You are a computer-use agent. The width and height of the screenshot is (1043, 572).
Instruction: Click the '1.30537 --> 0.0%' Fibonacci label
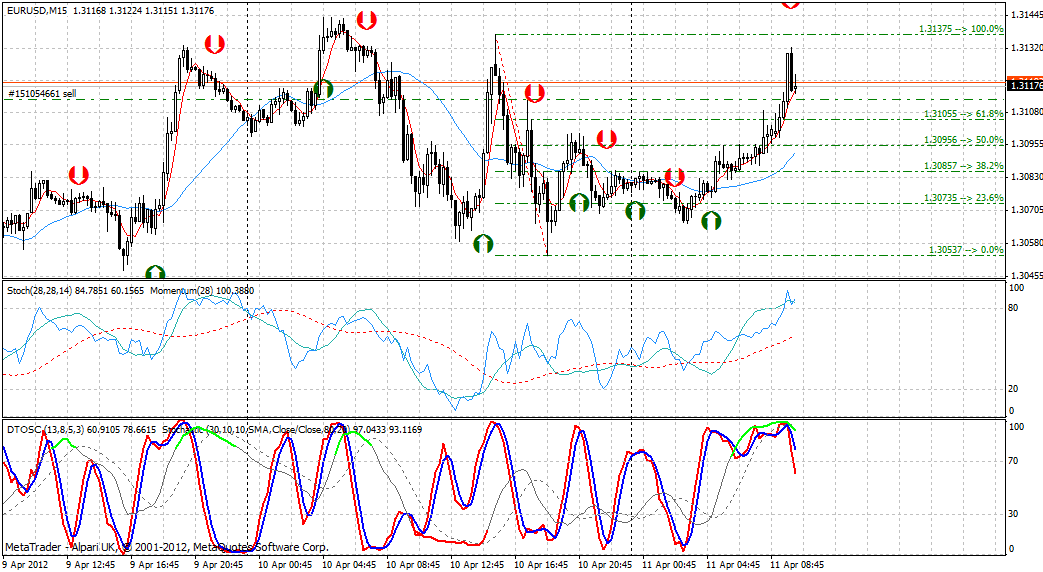pyautogui.click(x=967, y=249)
